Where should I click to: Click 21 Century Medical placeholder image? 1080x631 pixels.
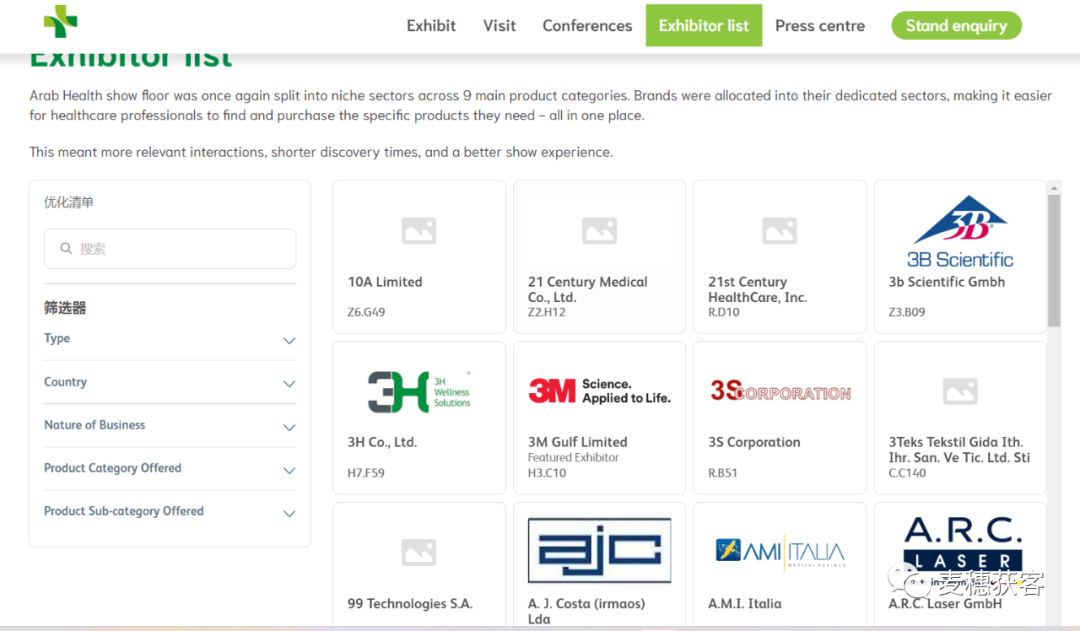tap(599, 231)
